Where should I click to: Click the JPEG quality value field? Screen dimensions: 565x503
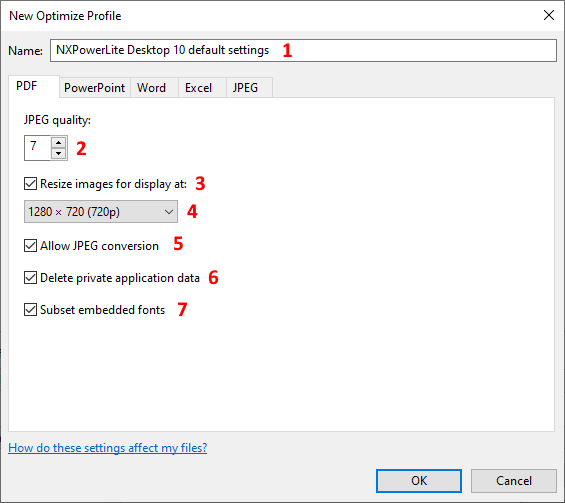point(37,148)
